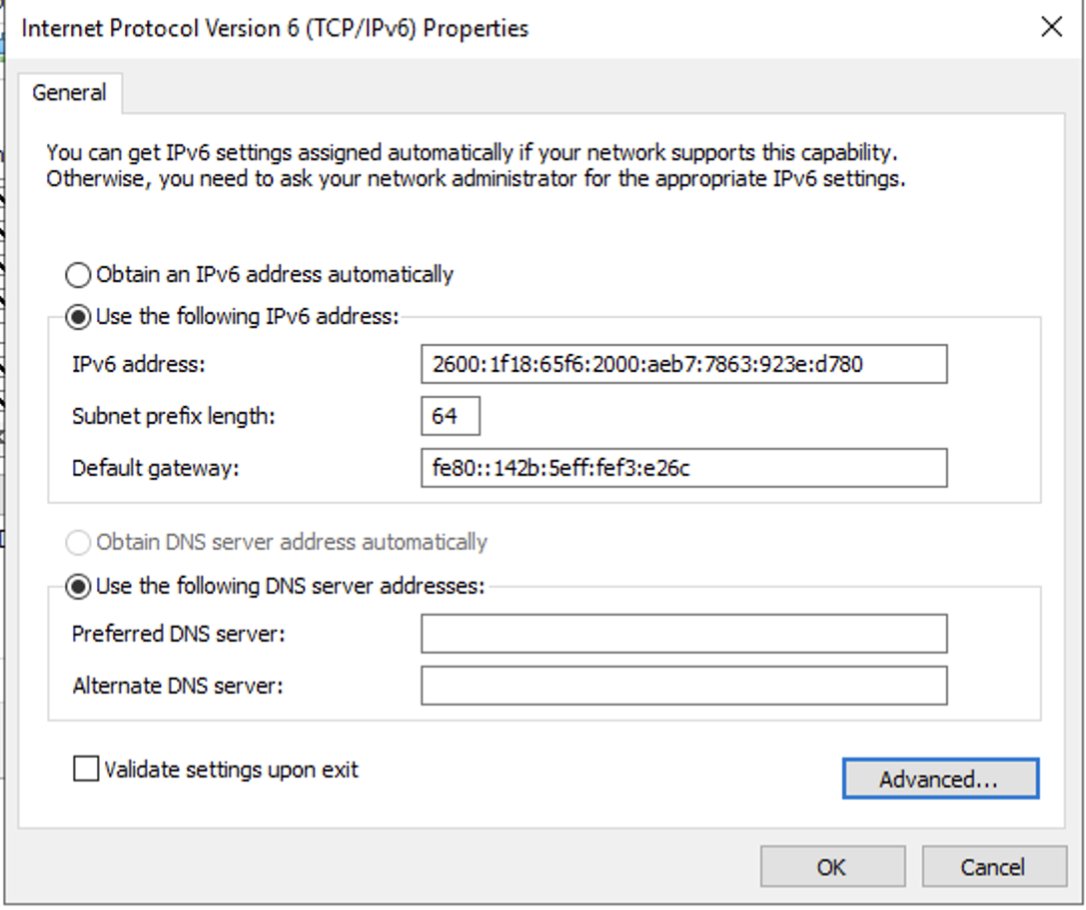Click the 'Subnet prefix length:' label text

tap(173, 416)
